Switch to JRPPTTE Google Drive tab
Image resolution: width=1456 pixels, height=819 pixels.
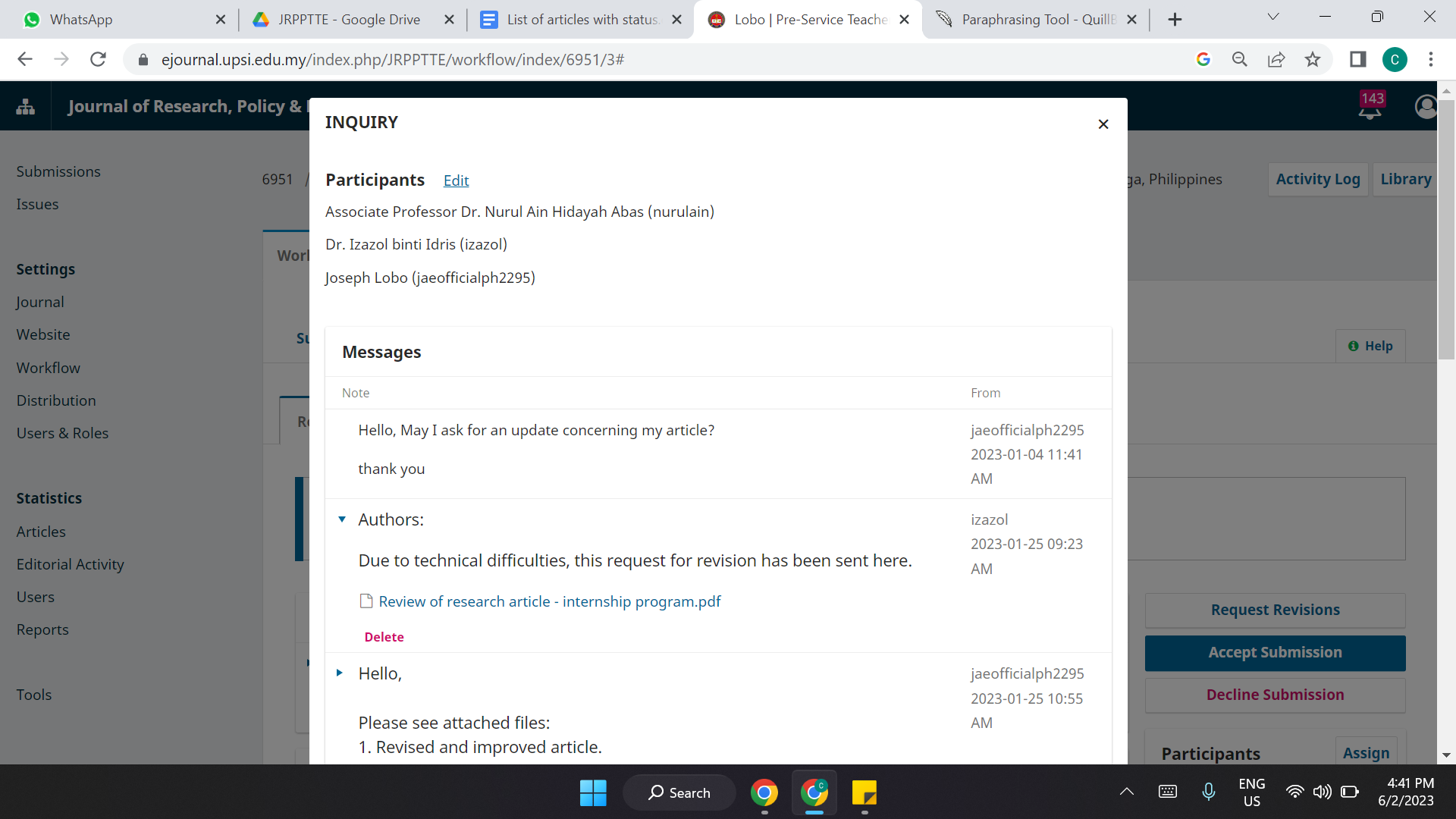(349, 20)
